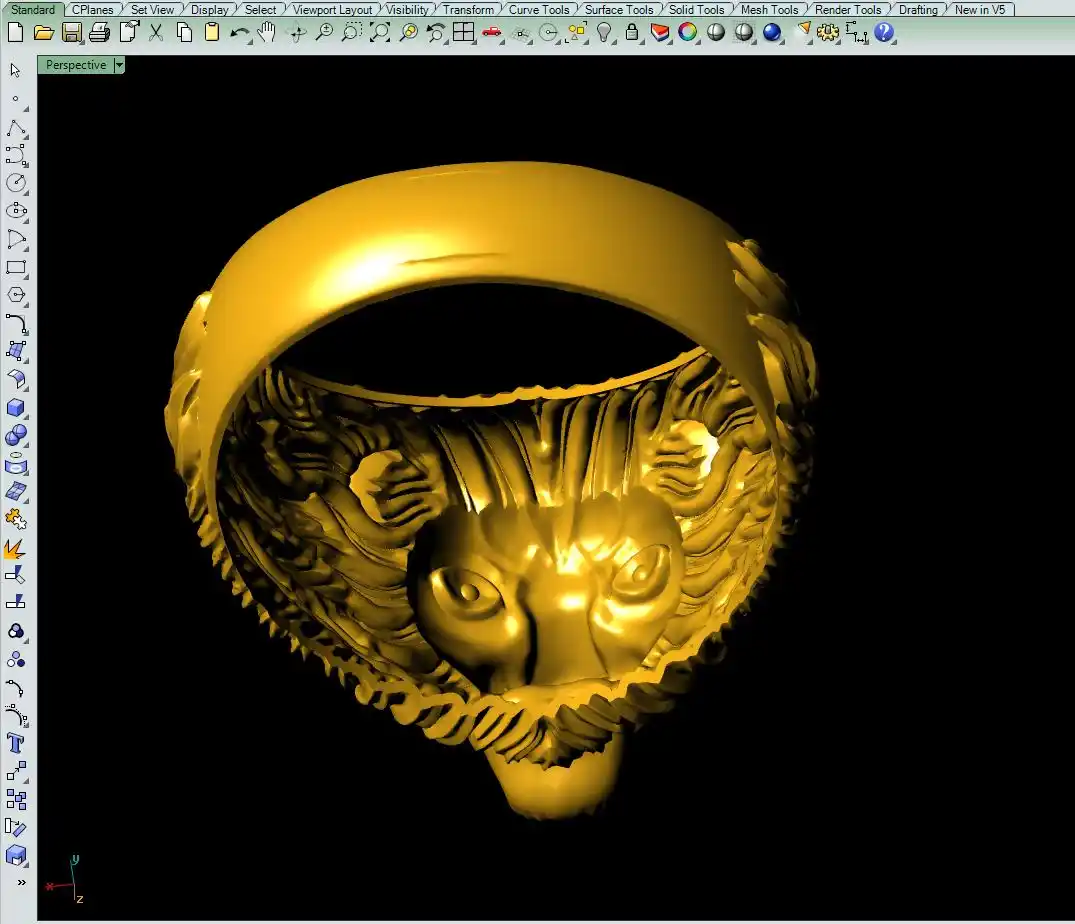Click the Perspective viewport title label
Screen dimensions: 1075x924
pyautogui.click(x=76, y=65)
